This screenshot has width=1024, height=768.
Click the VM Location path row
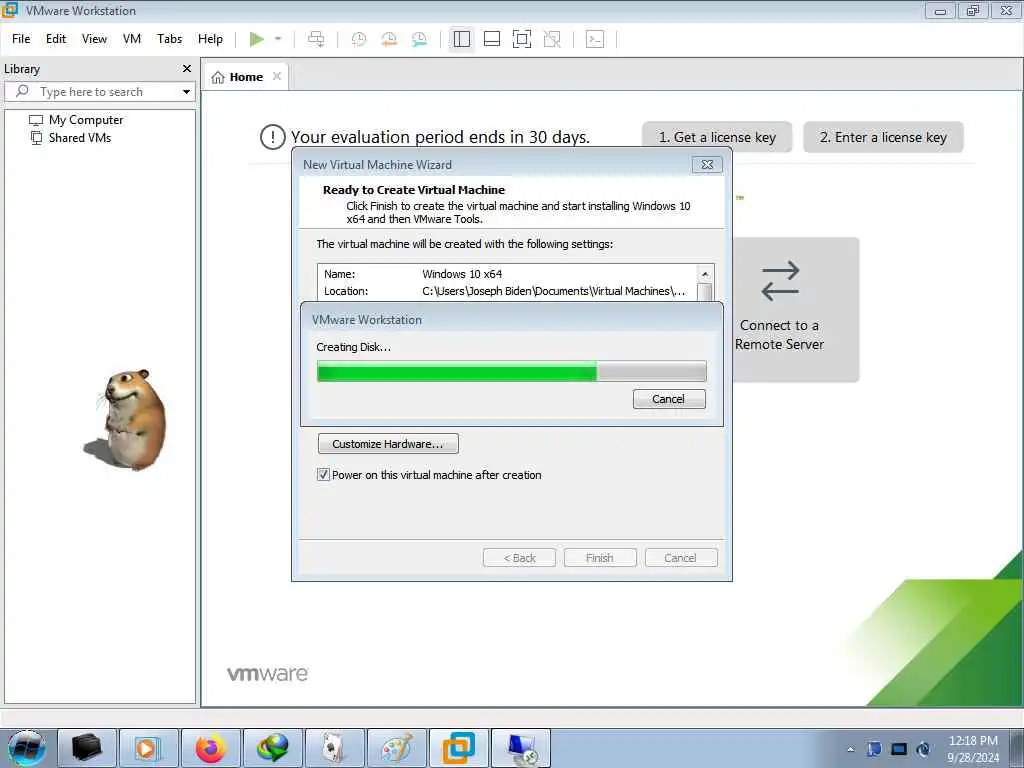(506, 291)
